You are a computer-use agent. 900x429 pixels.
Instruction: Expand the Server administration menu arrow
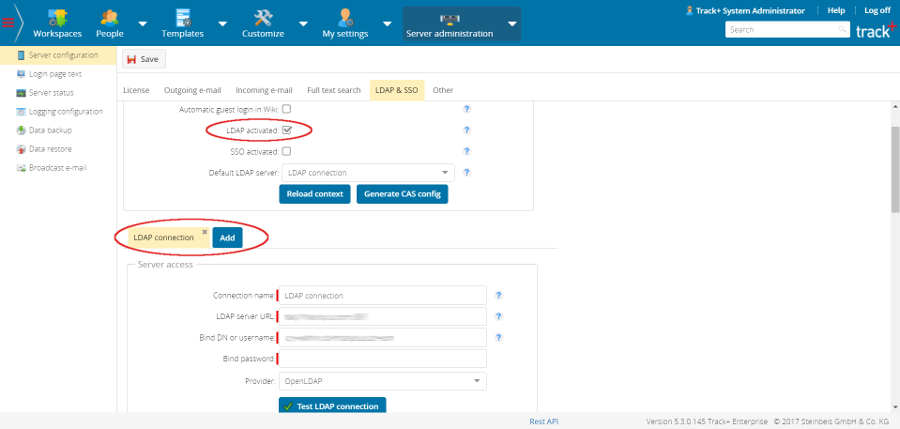click(512, 24)
